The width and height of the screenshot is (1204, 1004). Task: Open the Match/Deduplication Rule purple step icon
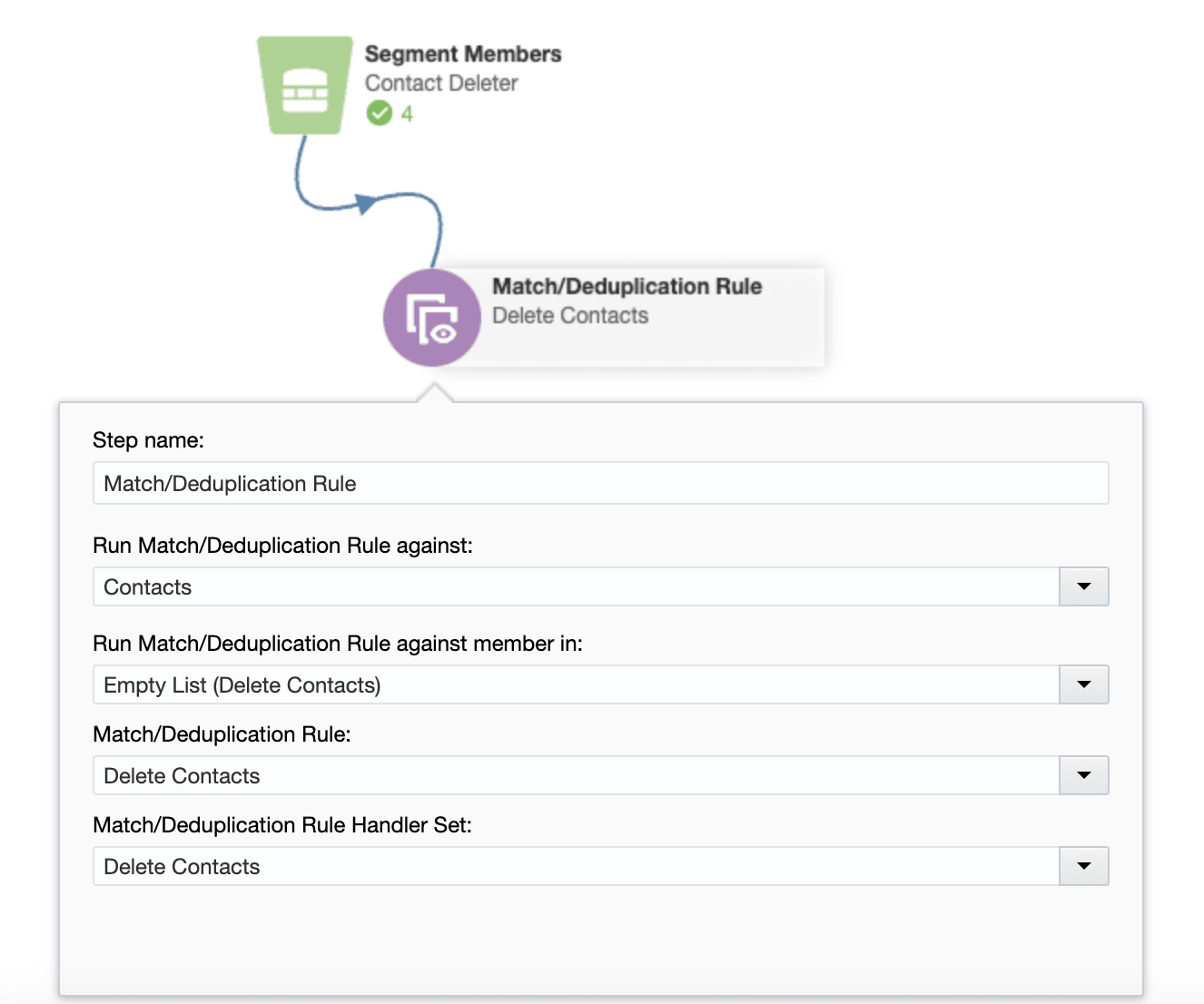tap(432, 317)
